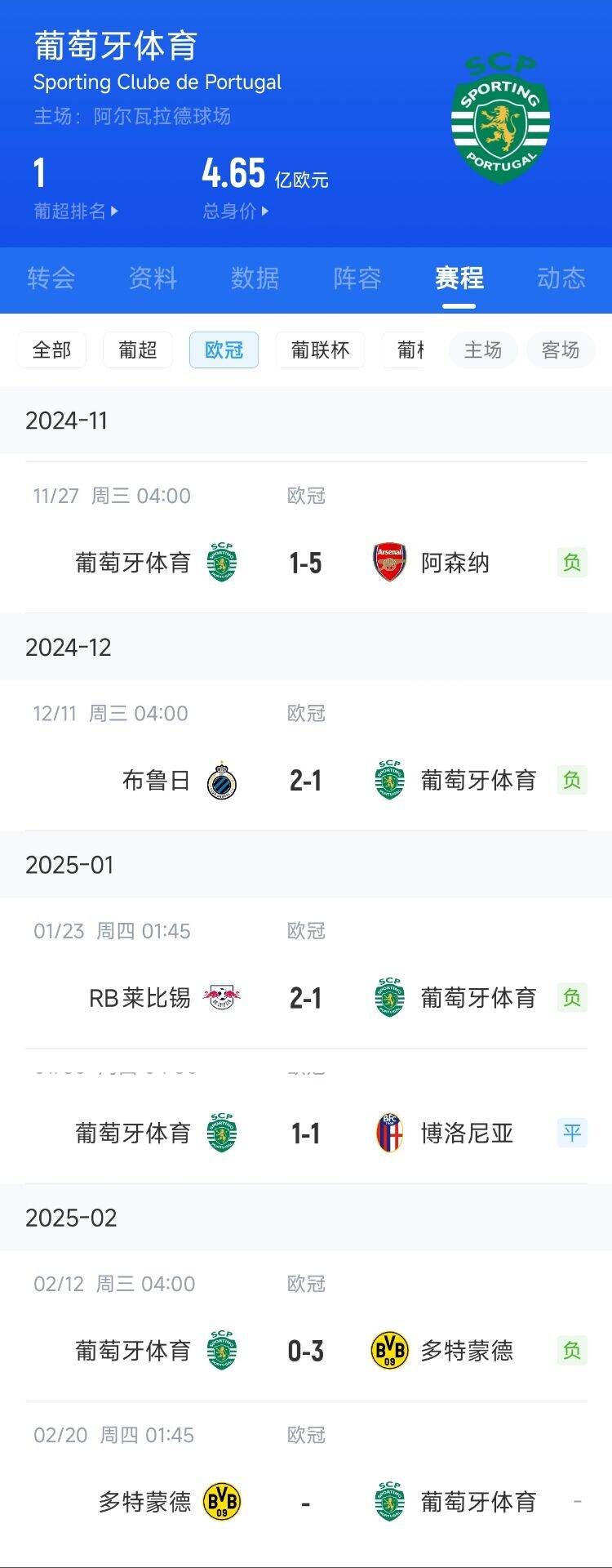The height and width of the screenshot is (1568, 612).
Task: Switch to the 数据 statistics tab
Action: coord(255,278)
